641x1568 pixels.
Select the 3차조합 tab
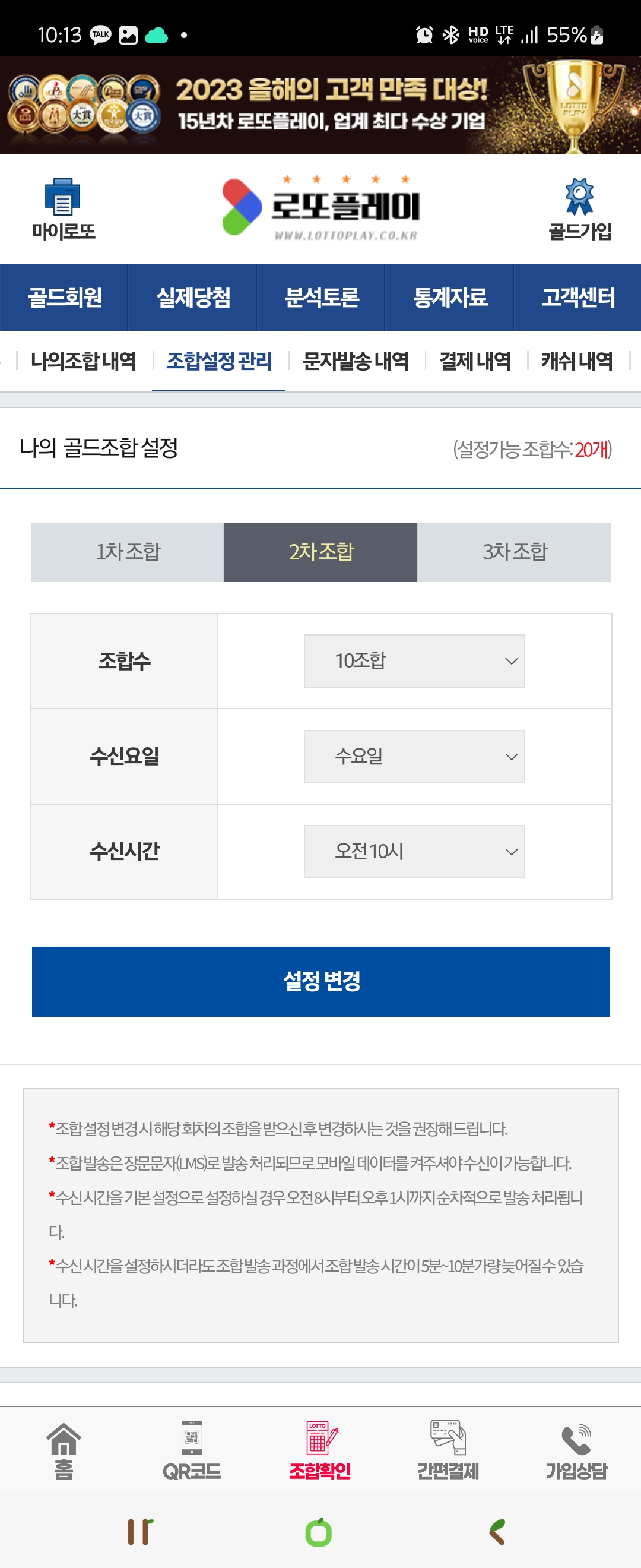coord(514,552)
